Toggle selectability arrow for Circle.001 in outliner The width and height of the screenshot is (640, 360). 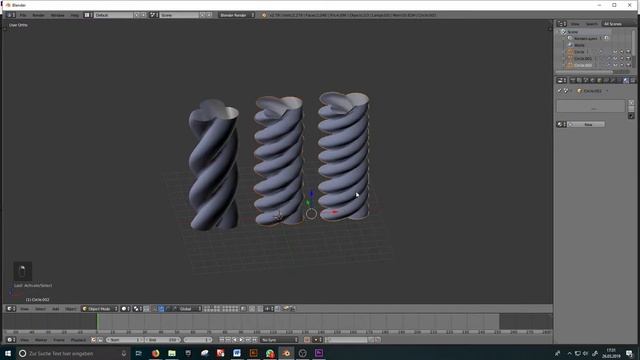pyautogui.click(x=622, y=58)
